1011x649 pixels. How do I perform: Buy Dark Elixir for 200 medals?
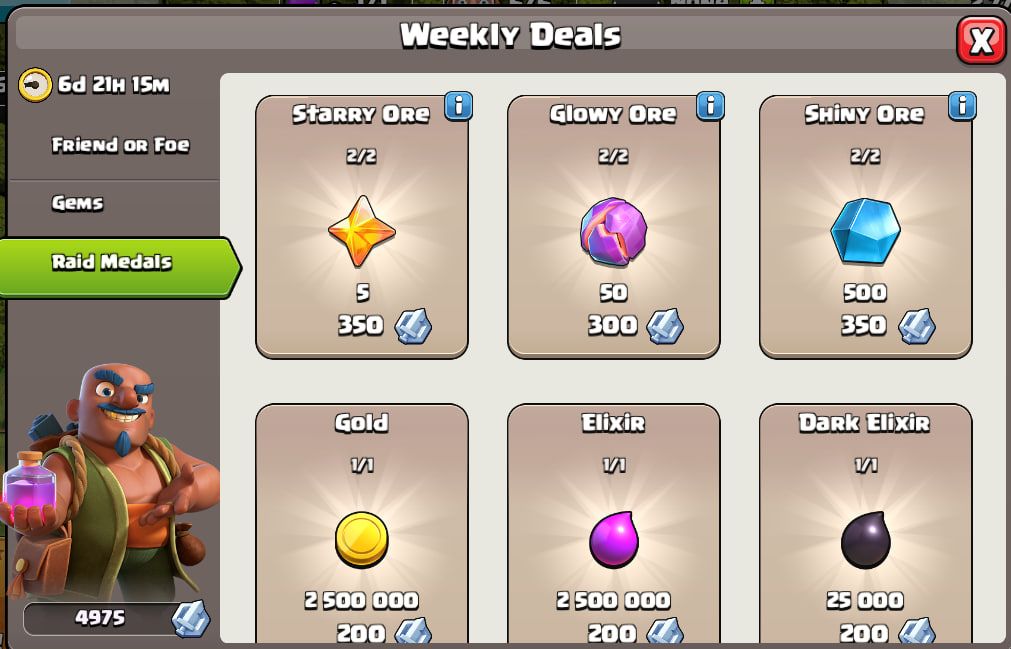[865, 525]
